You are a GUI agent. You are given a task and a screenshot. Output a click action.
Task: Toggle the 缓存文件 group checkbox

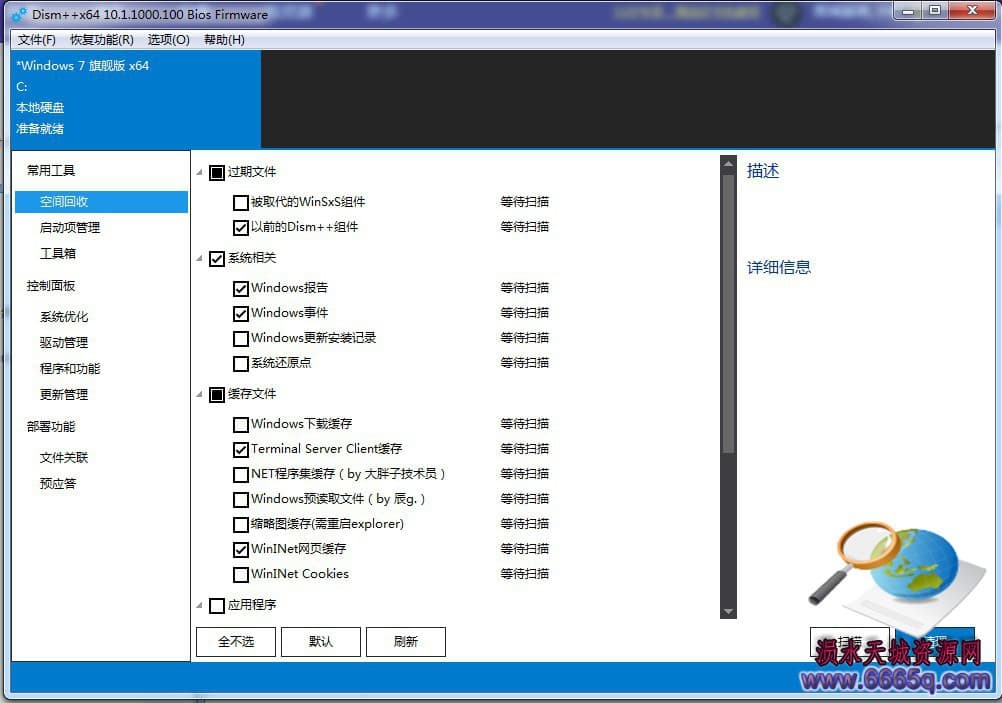(217, 395)
